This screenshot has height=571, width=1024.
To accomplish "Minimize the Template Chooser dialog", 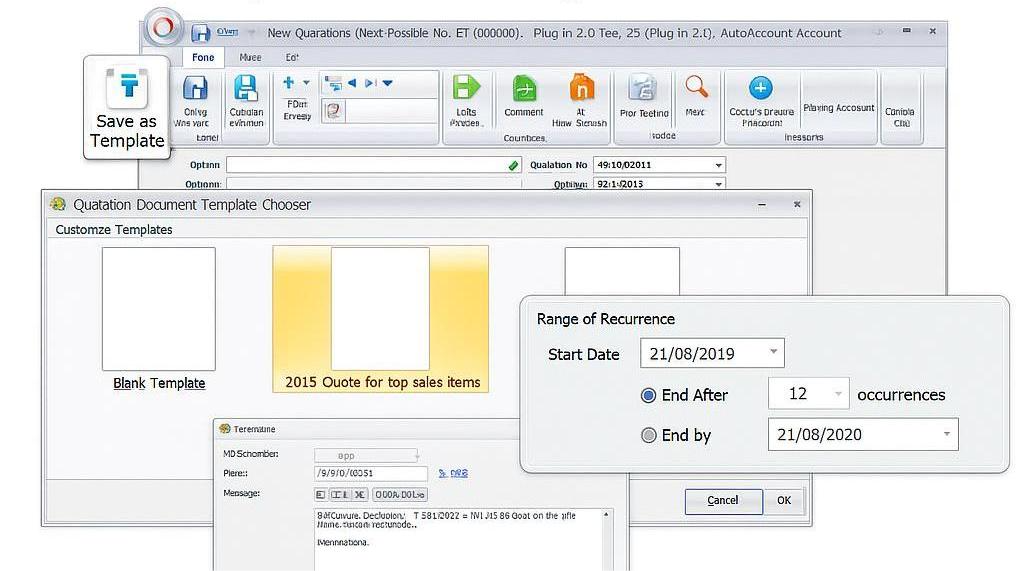I will click(x=761, y=204).
